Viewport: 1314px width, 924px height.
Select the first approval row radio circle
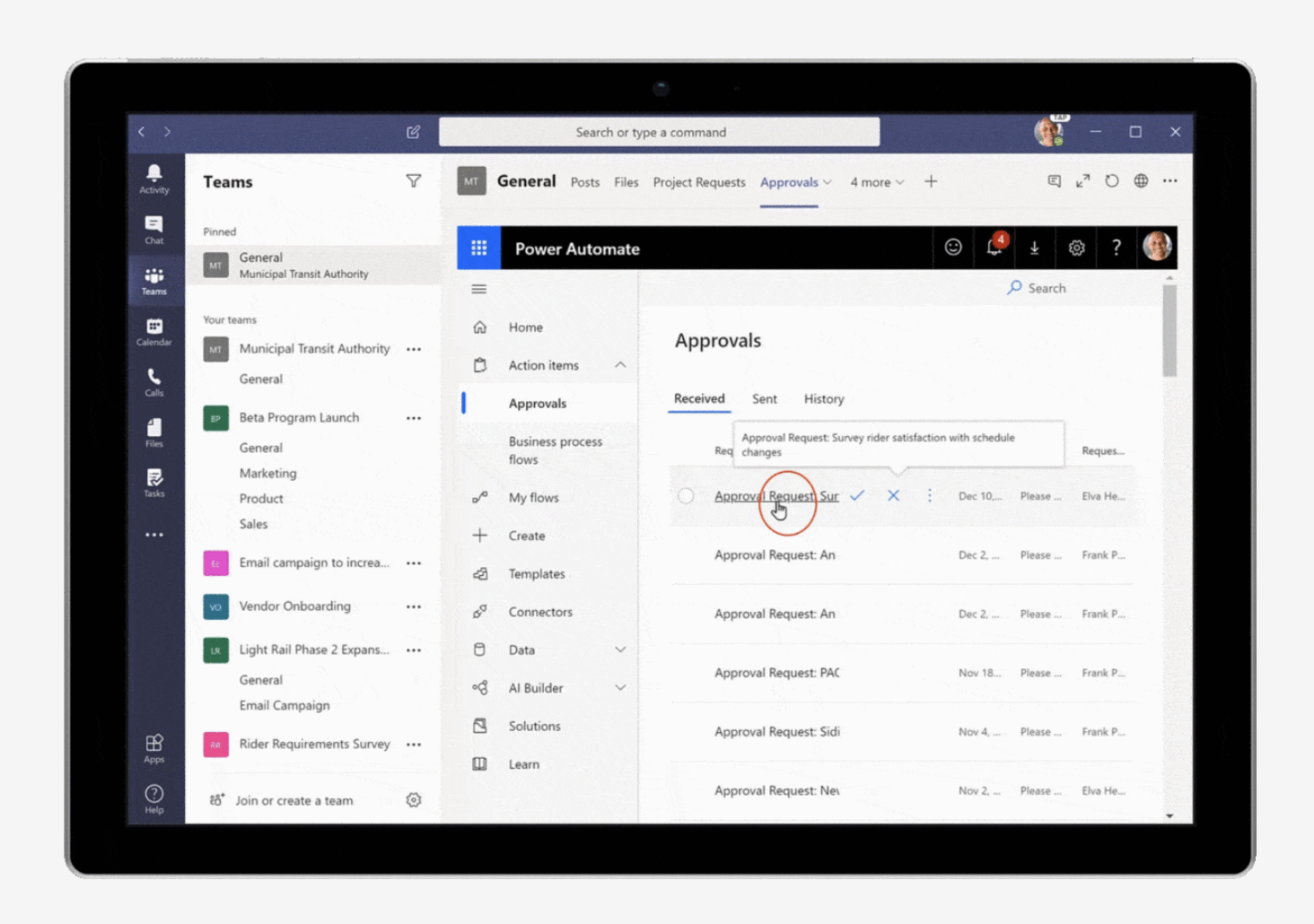coord(686,496)
